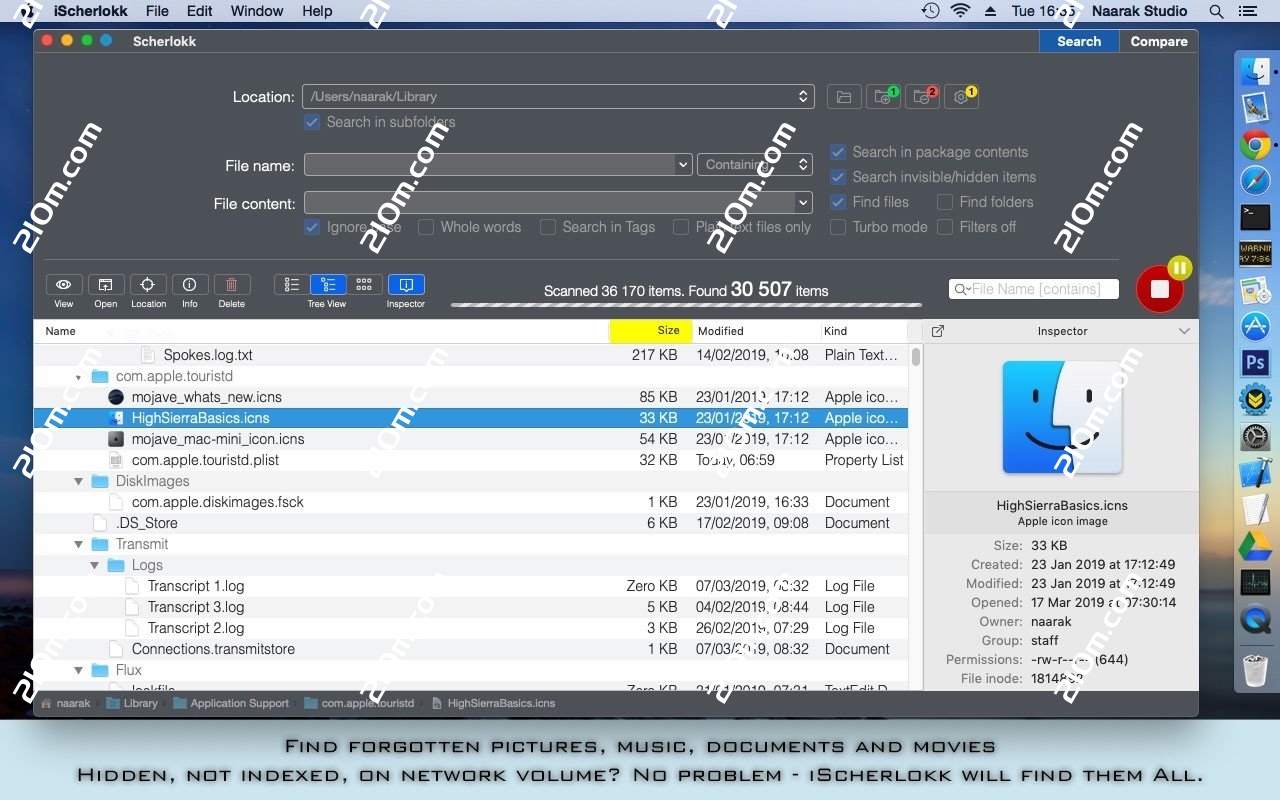Screen dimensions: 1280x800
Task: Open the Window menu
Action: point(257,11)
